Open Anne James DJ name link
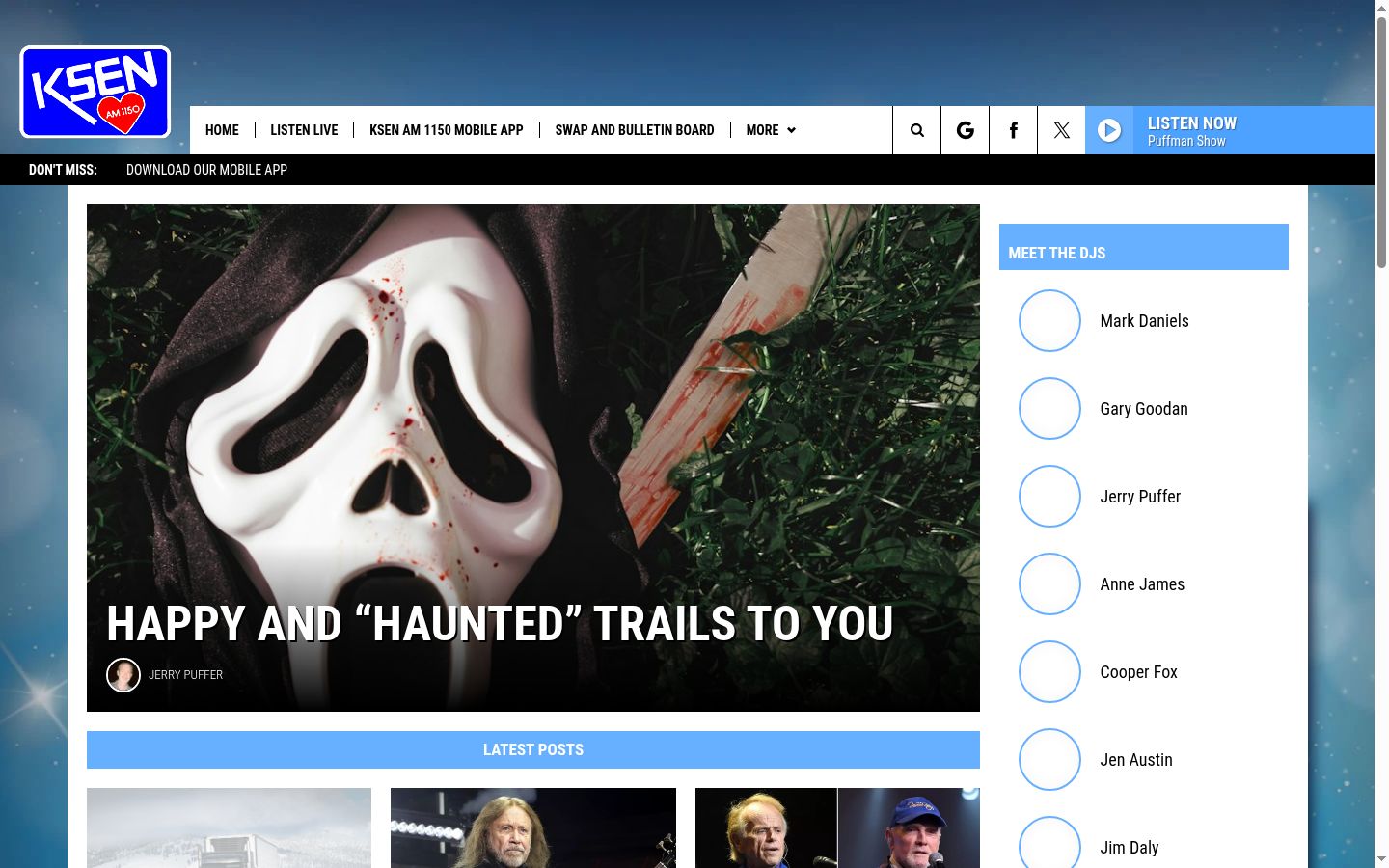The image size is (1389, 868). click(x=1142, y=584)
